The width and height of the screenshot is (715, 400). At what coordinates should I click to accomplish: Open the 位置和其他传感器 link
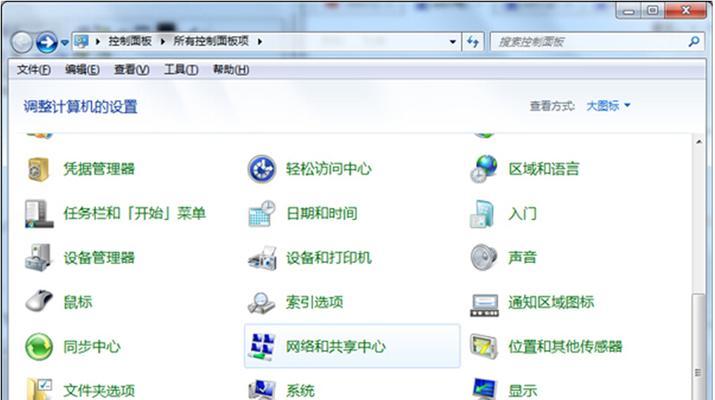coord(565,347)
